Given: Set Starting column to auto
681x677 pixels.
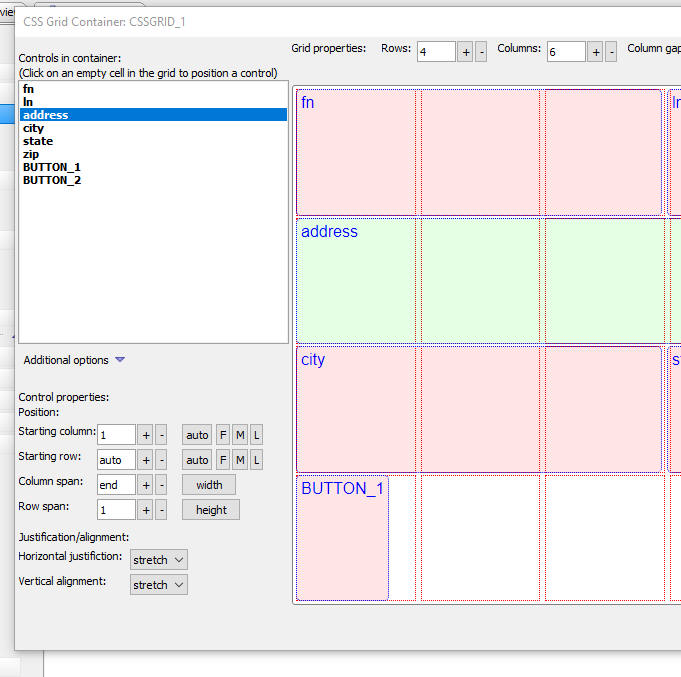Looking at the screenshot, I should (x=197, y=435).
